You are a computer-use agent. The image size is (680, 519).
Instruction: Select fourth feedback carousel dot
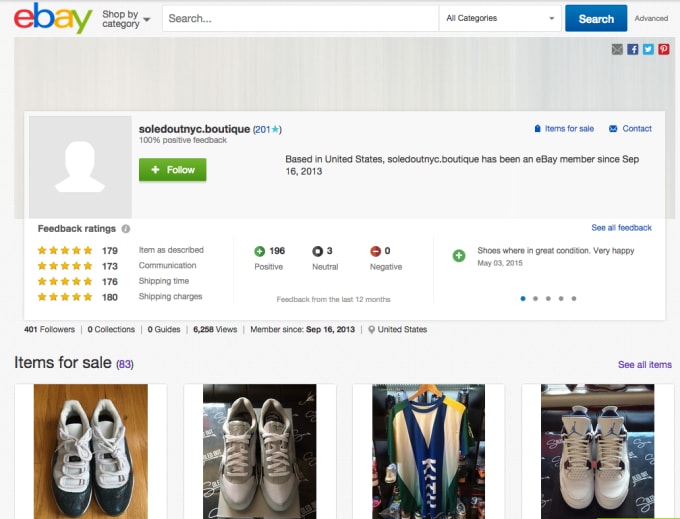click(561, 298)
